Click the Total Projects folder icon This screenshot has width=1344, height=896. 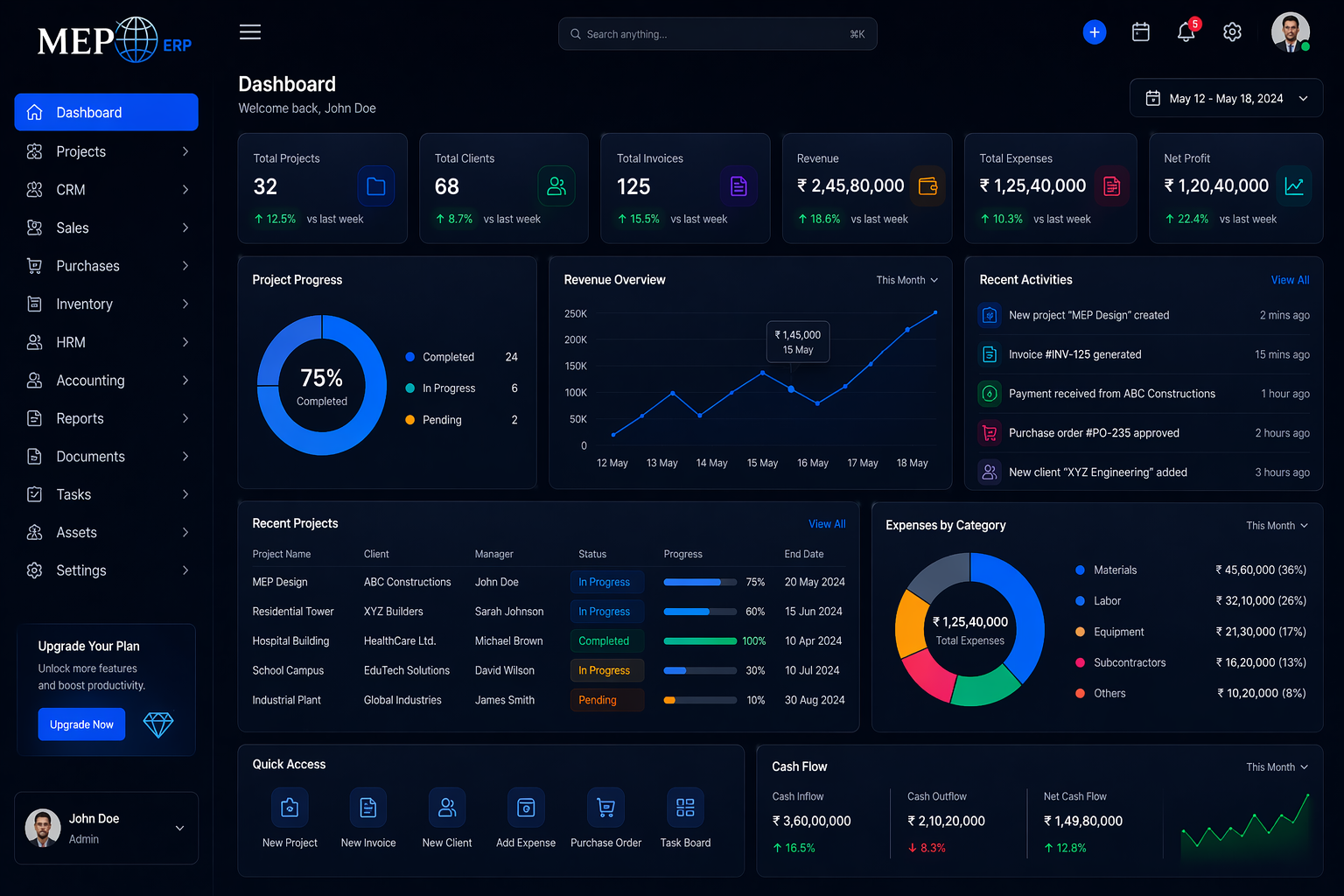coord(376,186)
